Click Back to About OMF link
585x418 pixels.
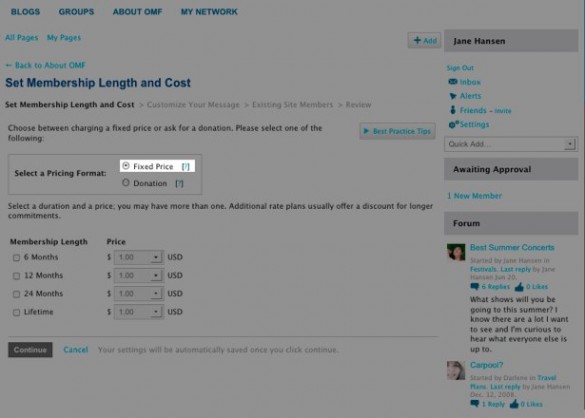(46, 65)
